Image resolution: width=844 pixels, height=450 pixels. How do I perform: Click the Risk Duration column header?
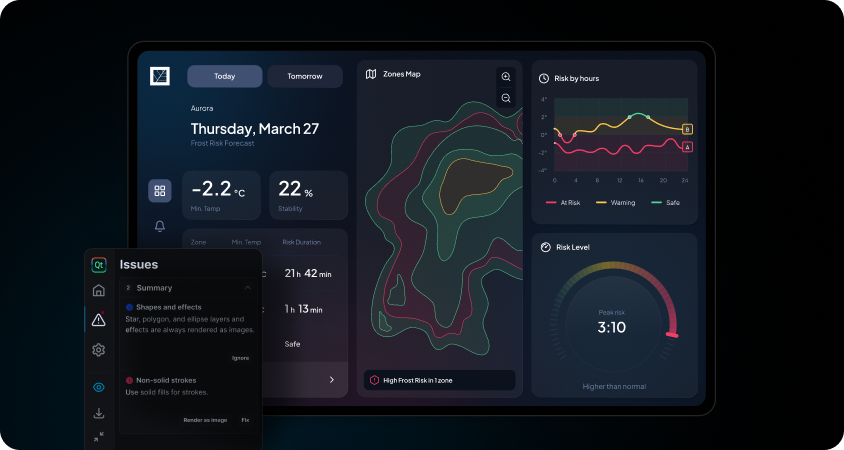click(x=301, y=242)
